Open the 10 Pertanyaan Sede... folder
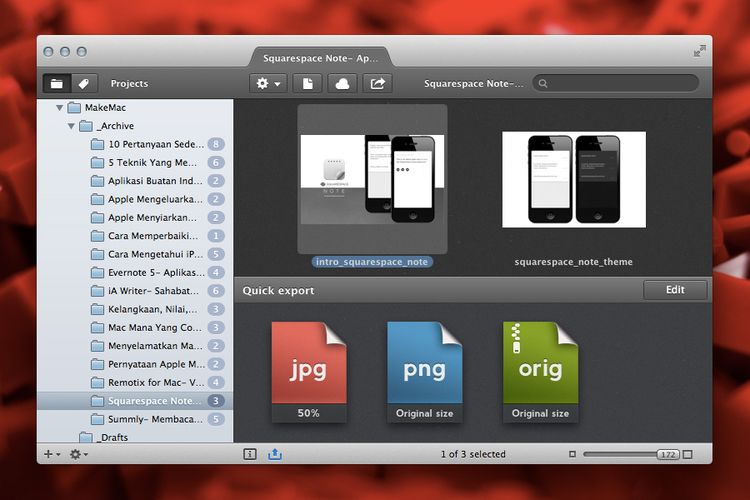 pos(135,144)
